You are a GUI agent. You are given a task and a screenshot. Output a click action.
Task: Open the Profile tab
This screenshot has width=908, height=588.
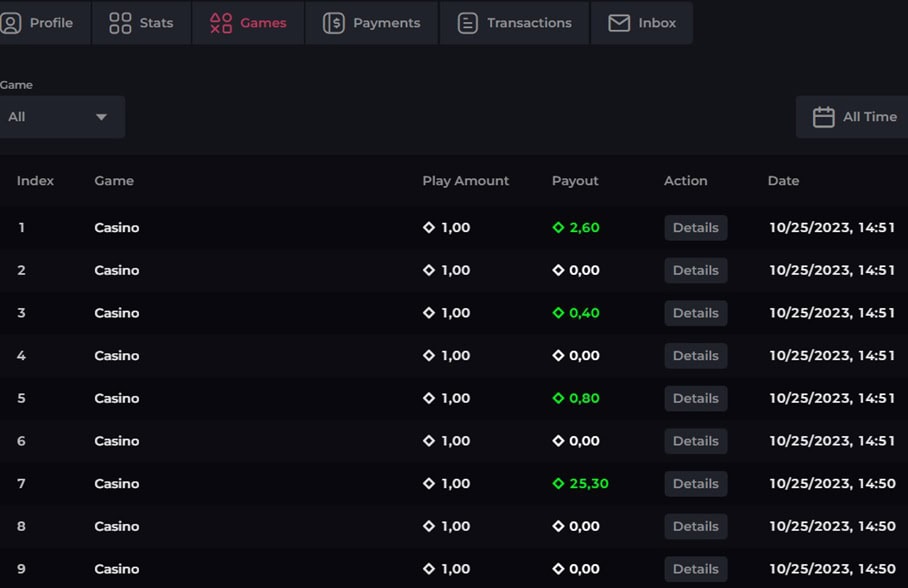click(x=44, y=23)
